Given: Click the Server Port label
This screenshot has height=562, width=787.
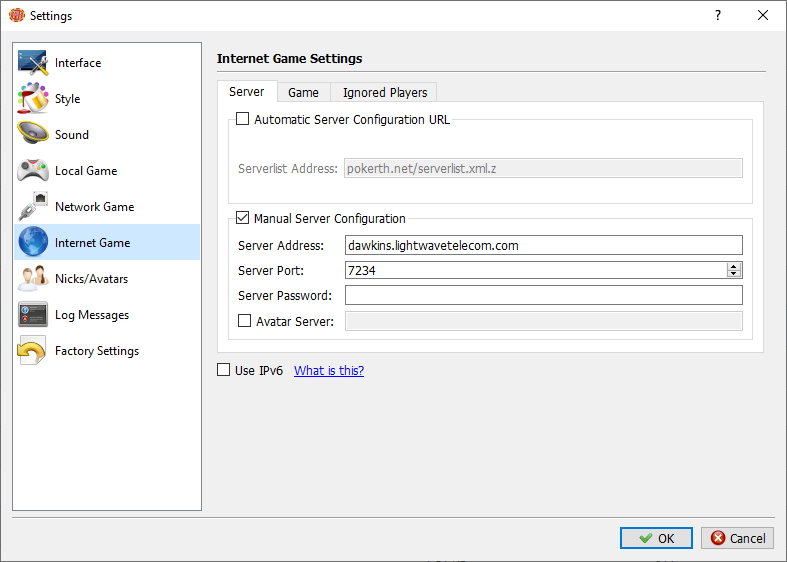Looking at the screenshot, I should coord(271,270).
